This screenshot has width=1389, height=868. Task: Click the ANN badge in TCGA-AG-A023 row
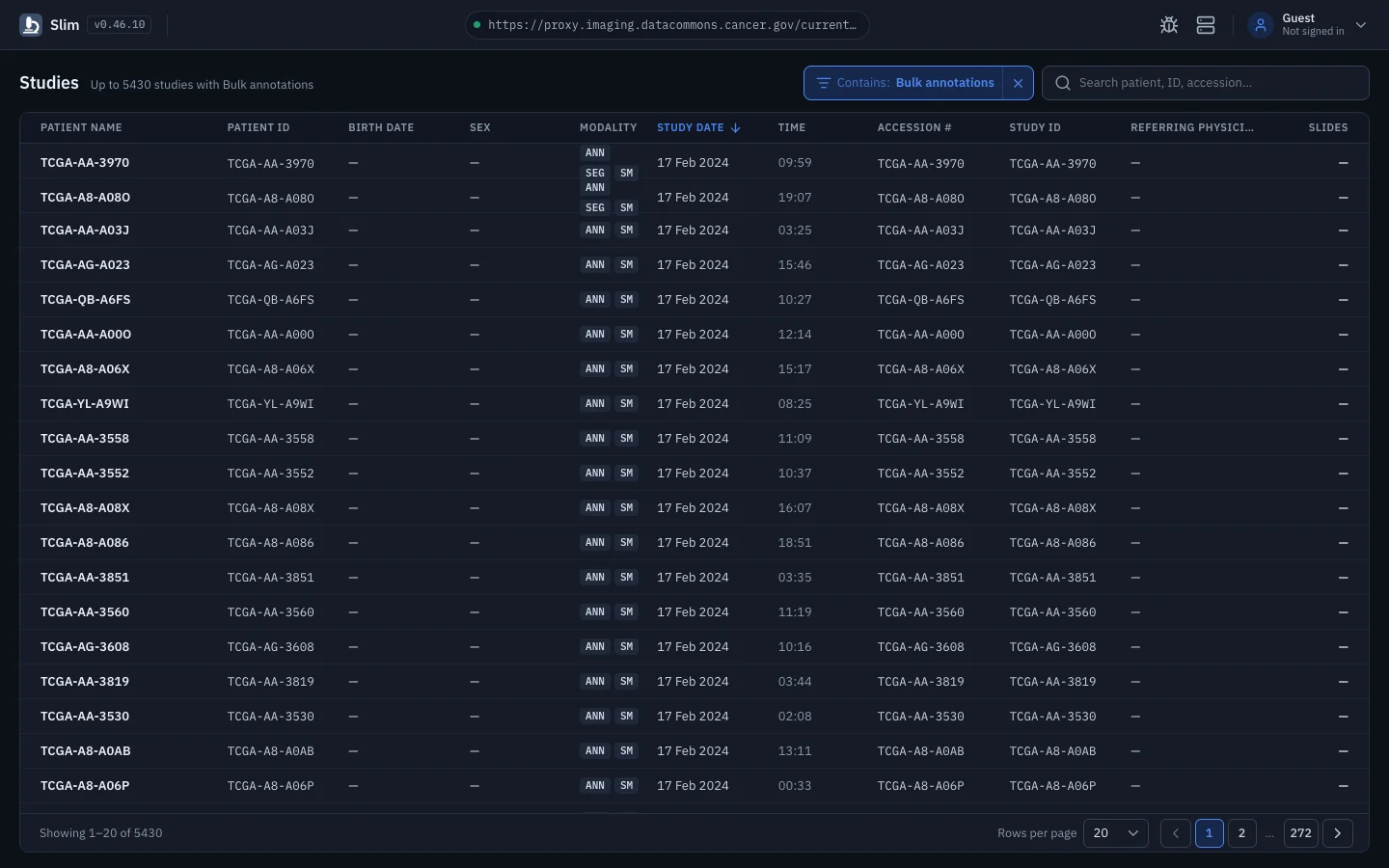point(595,265)
